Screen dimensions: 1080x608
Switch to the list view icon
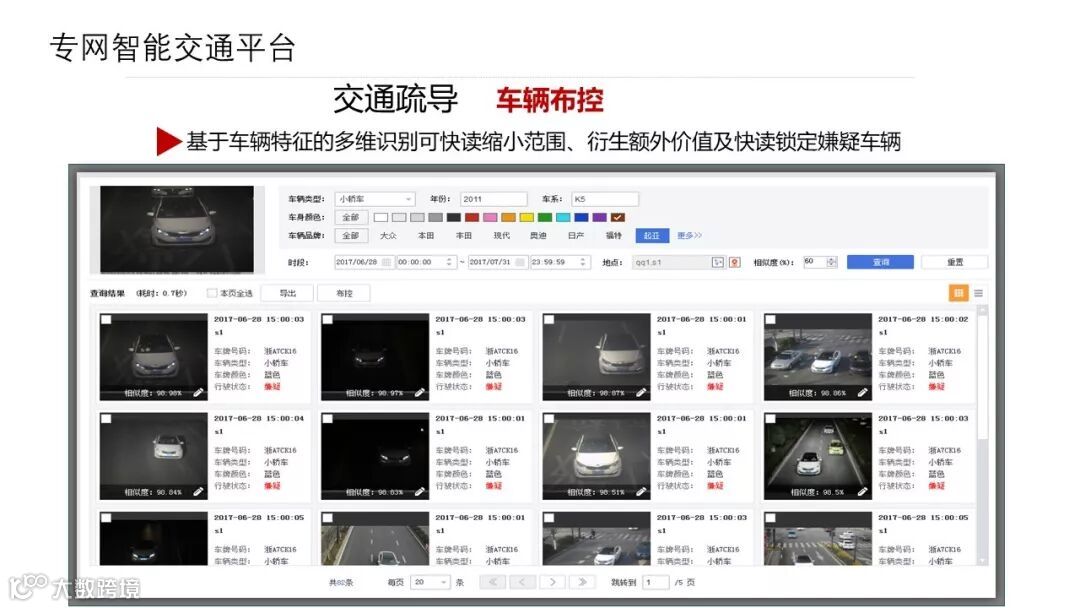[978, 293]
